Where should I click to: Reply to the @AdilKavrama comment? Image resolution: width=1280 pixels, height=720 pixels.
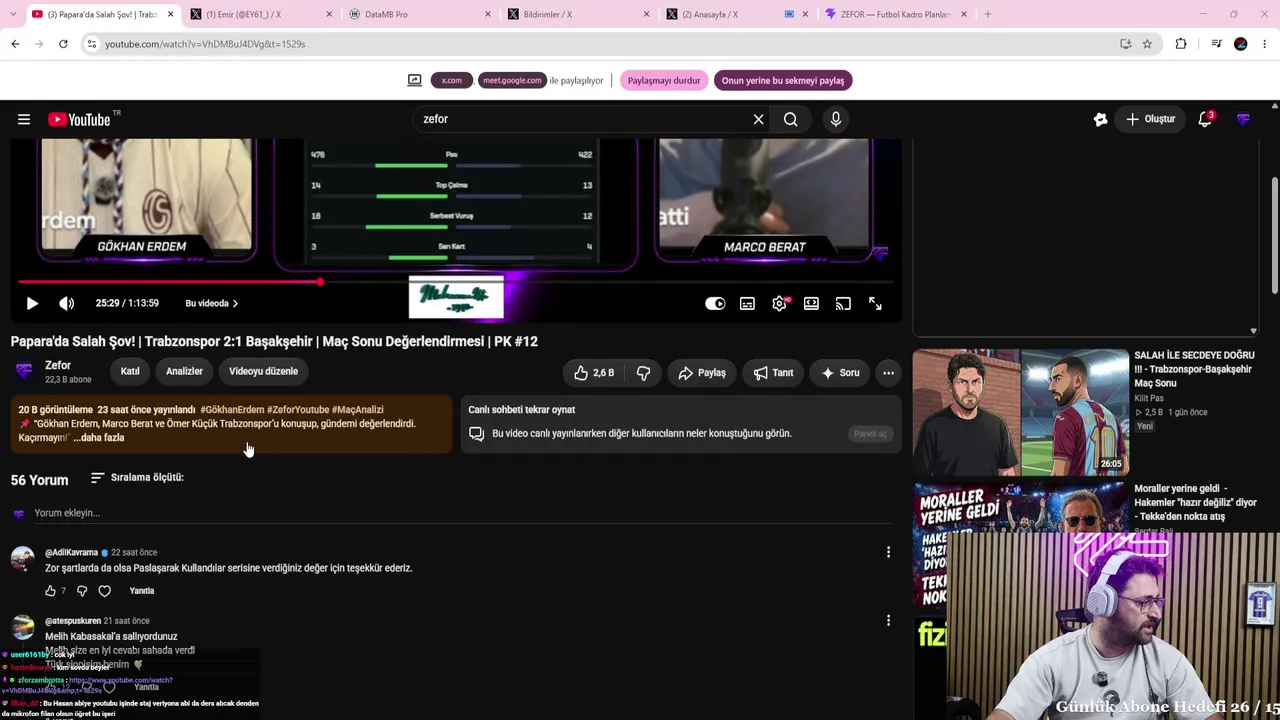142,591
